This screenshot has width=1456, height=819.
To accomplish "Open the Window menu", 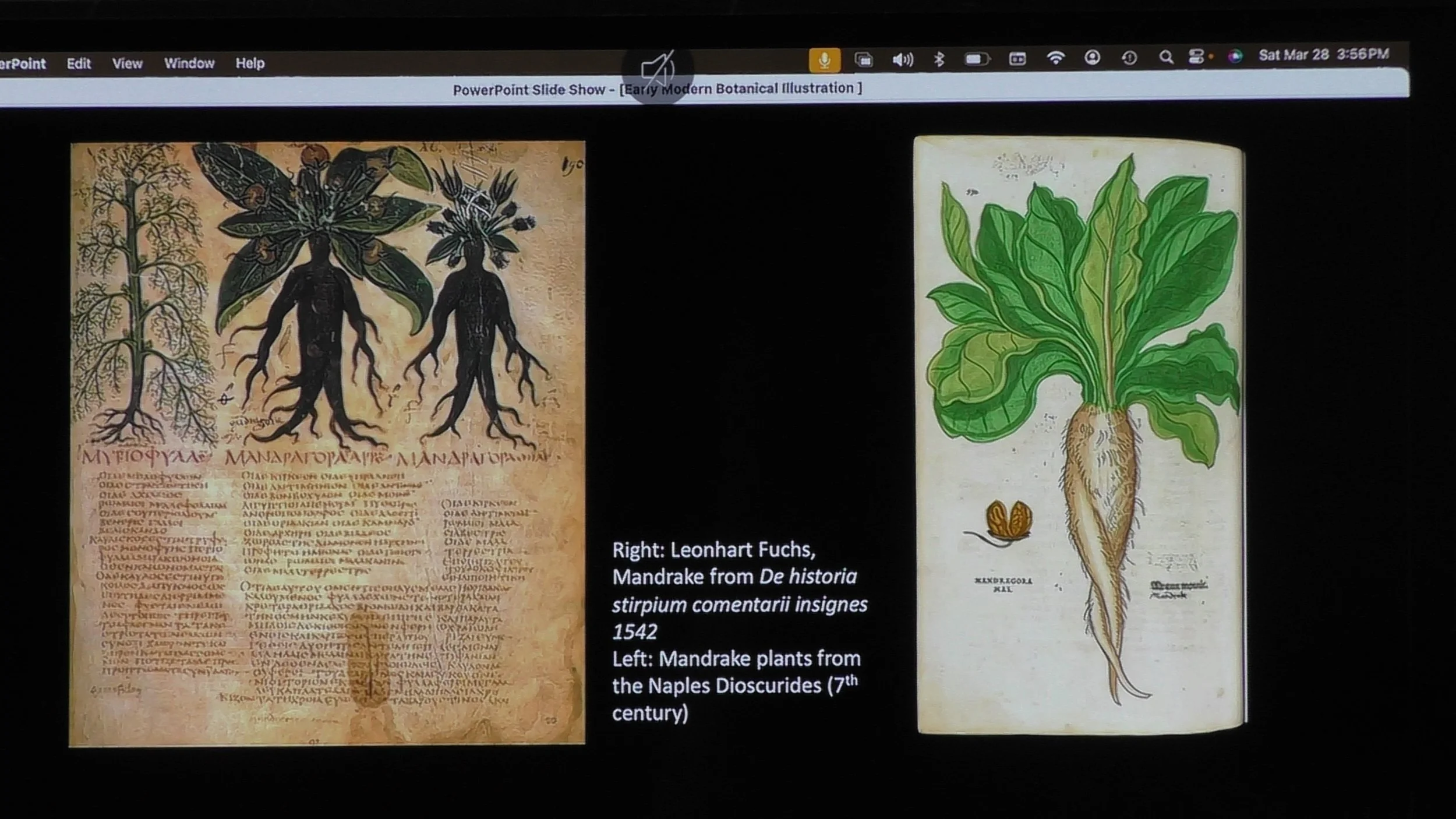I will 189,63.
